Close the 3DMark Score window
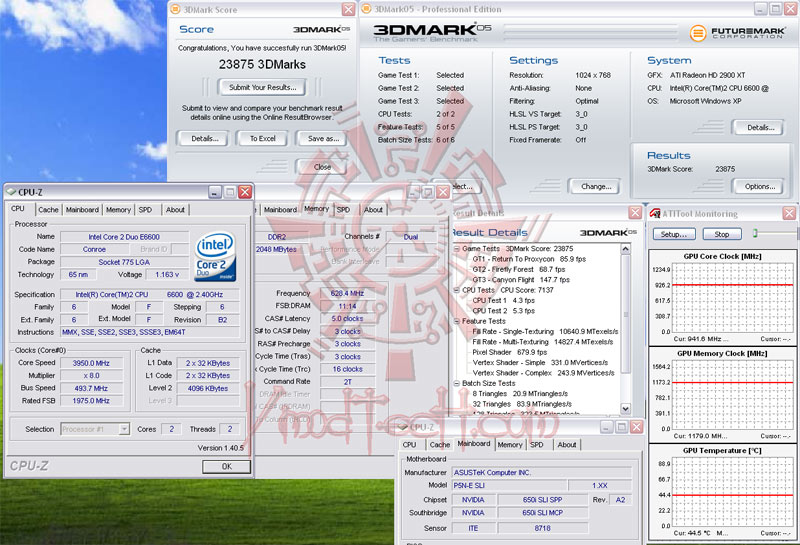 348,9
